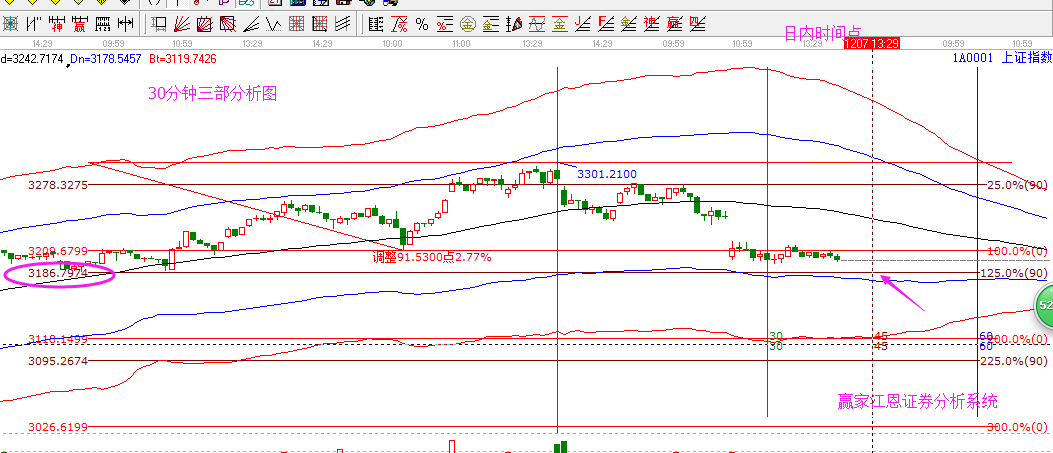Click the 11:00 time axis label
Image resolution: width=1053 pixels, height=453 pixels.
[x=461, y=44]
